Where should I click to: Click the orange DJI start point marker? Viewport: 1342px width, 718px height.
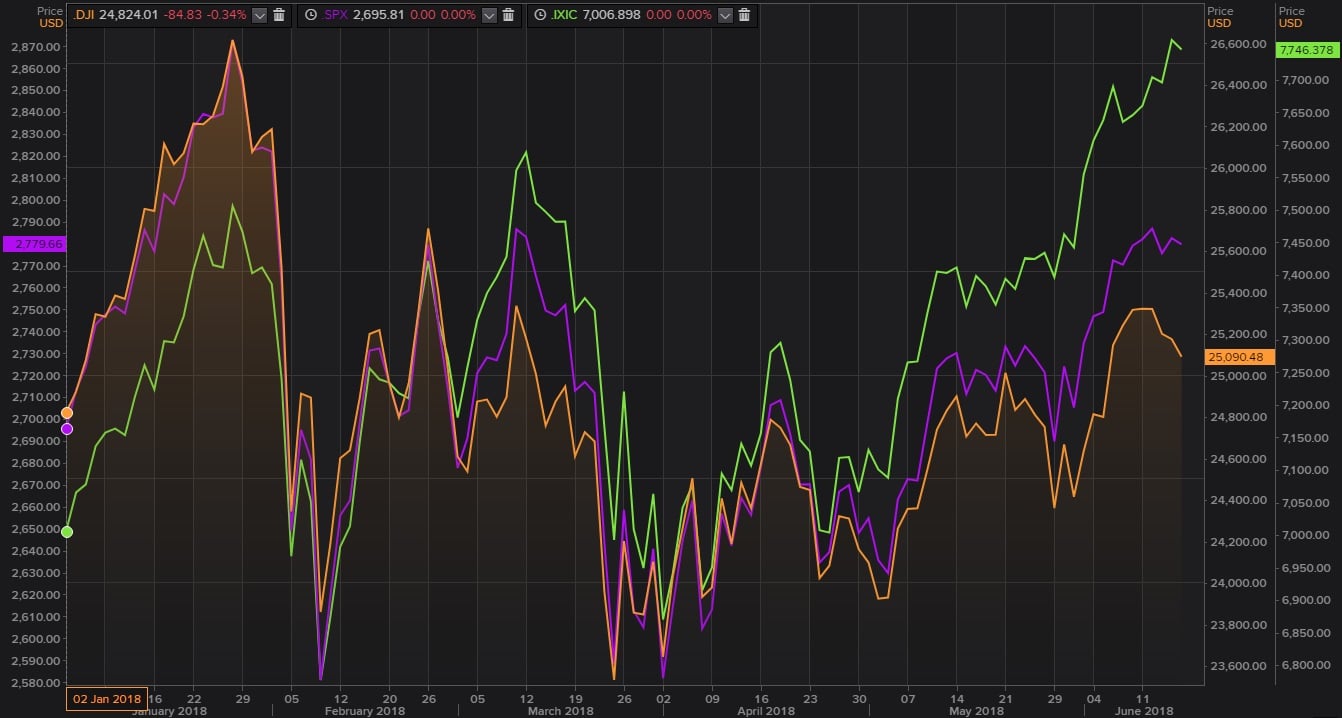(x=67, y=412)
